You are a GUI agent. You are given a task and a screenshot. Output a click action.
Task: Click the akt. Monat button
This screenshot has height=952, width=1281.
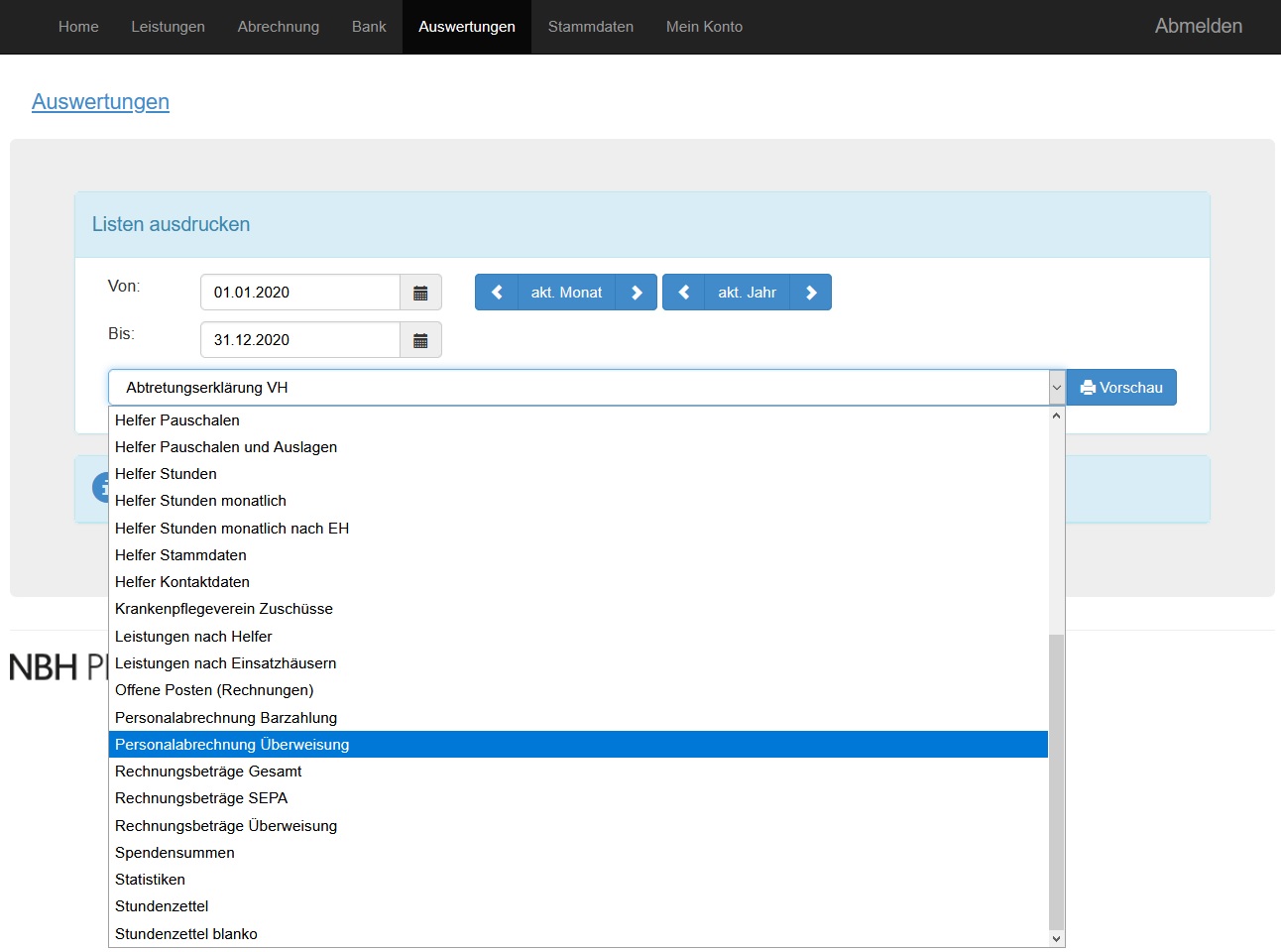[566, 293]
